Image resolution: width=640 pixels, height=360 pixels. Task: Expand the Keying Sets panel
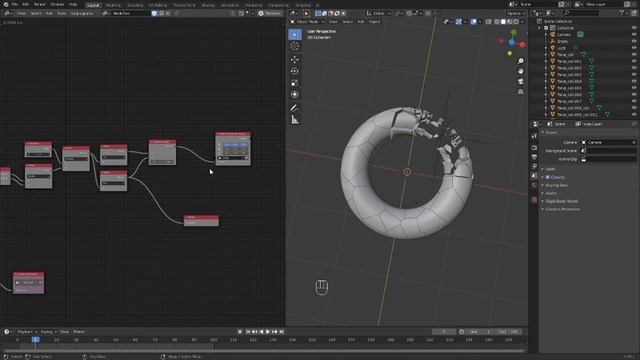coord(556,185)
